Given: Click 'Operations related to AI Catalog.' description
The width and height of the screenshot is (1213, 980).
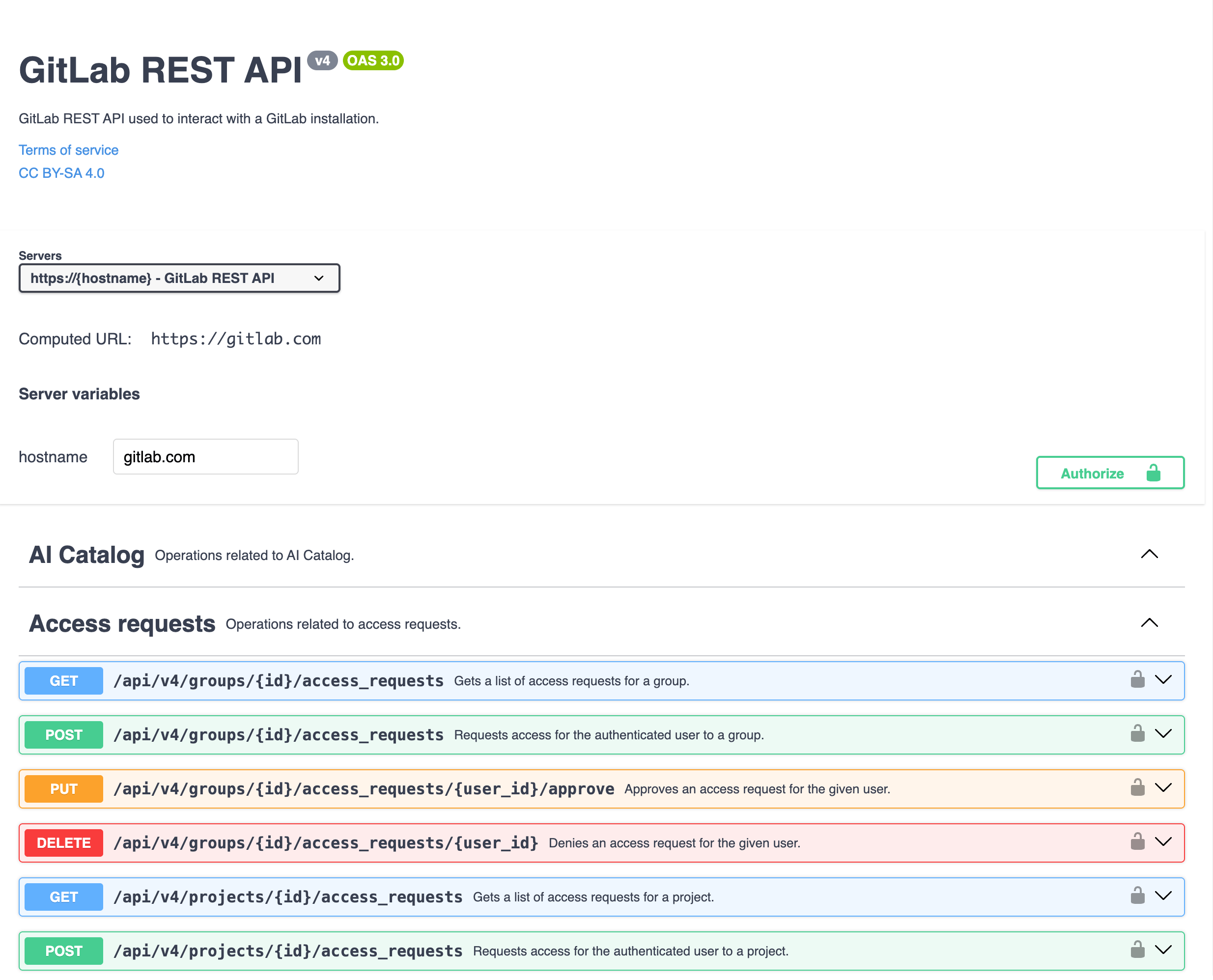Looking at the screenshot, I should click(x=254, y=556).
